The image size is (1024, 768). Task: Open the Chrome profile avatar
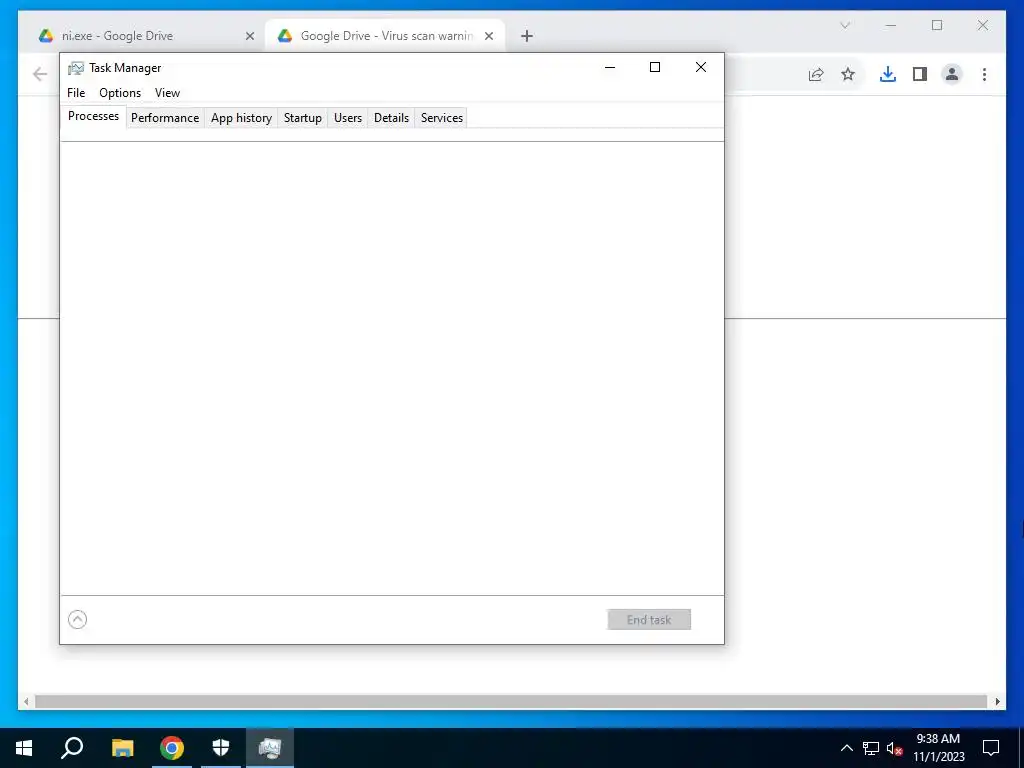pos(952,74)
